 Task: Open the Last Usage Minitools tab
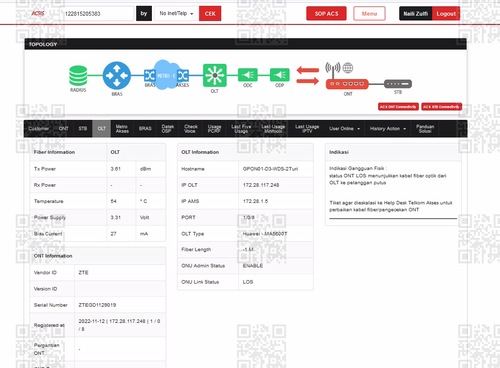coord(273,129)
